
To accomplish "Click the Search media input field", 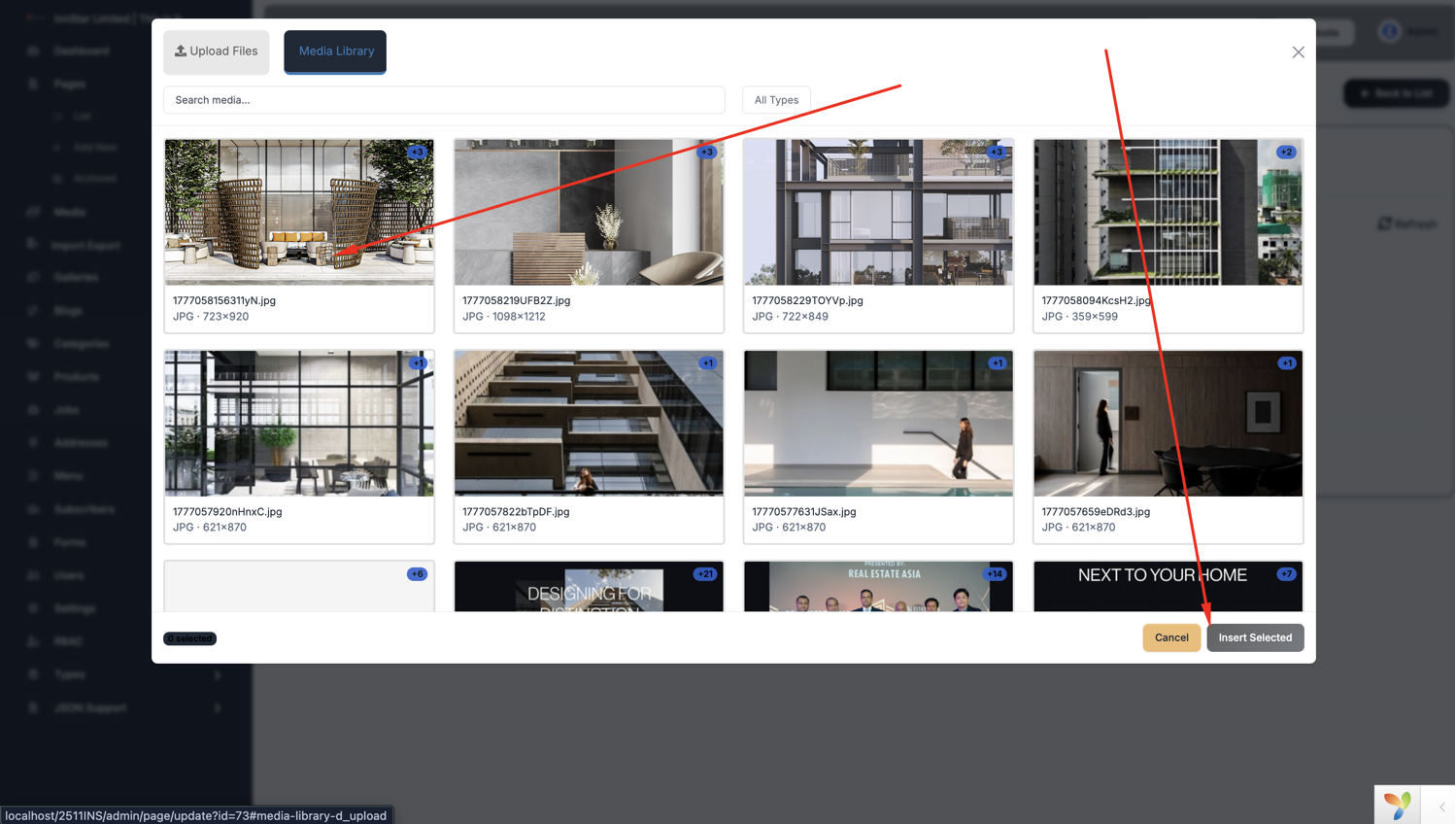I will point(444,100).
